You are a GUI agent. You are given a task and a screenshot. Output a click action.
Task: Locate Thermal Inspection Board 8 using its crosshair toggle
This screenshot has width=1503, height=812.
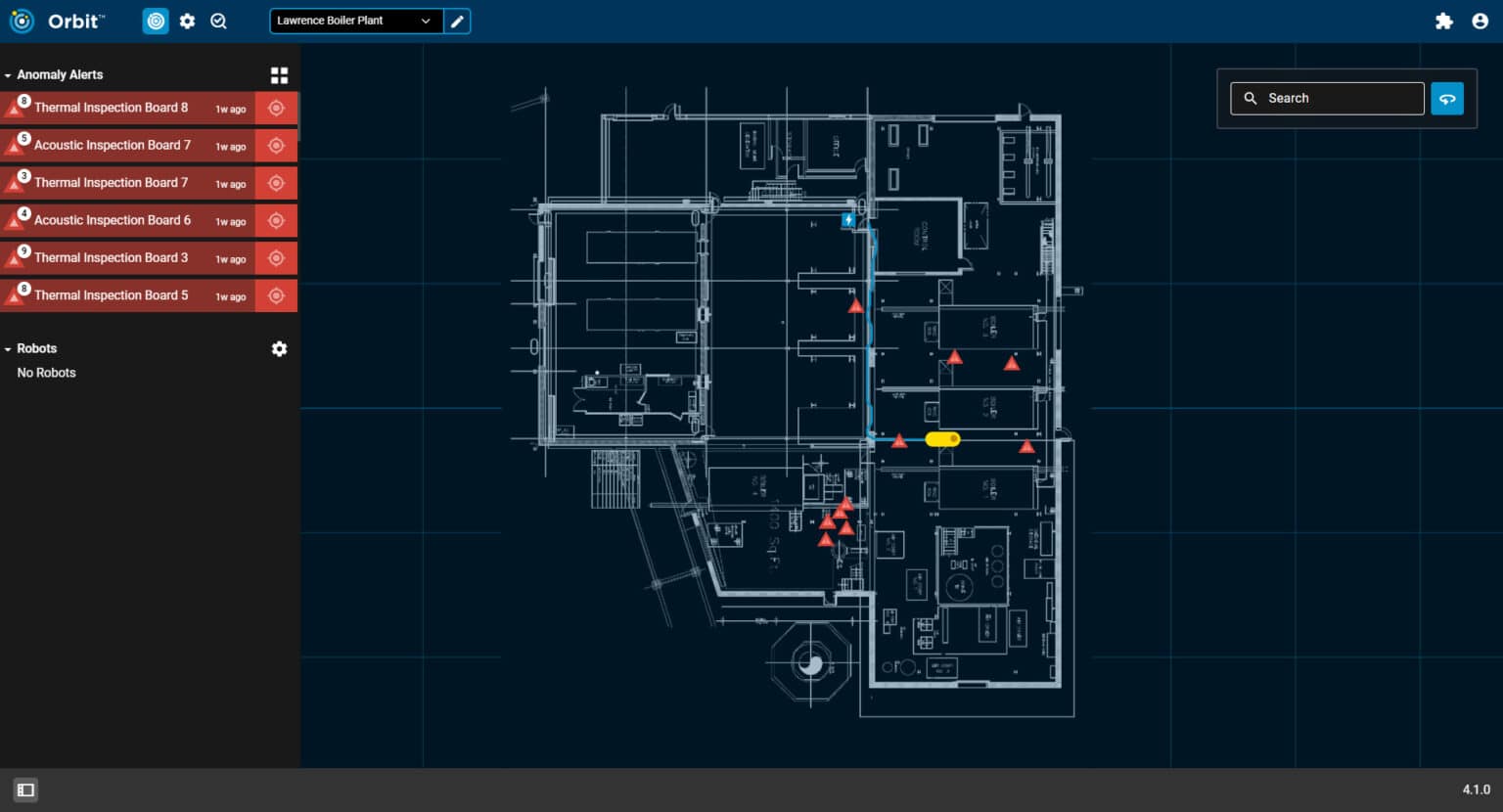277,108
